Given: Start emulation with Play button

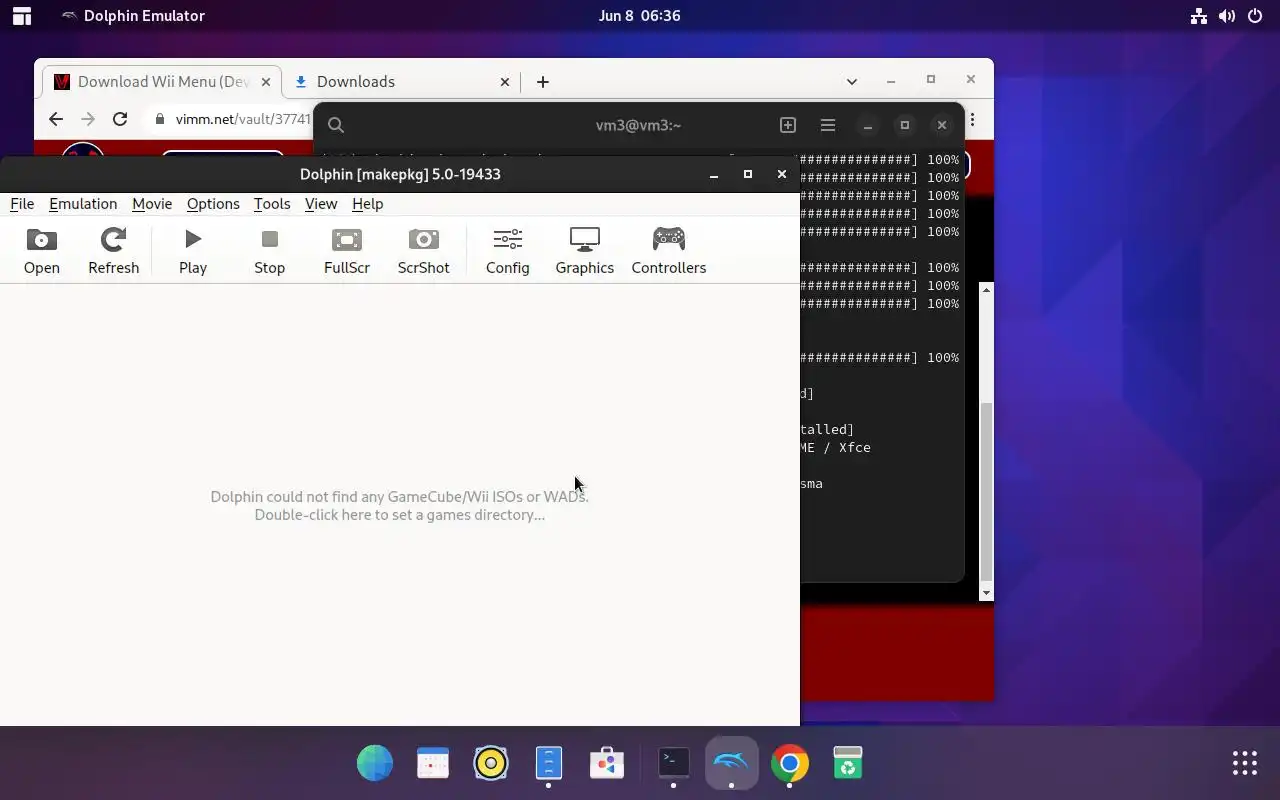Looking at the screenshot, I should 193,250.
